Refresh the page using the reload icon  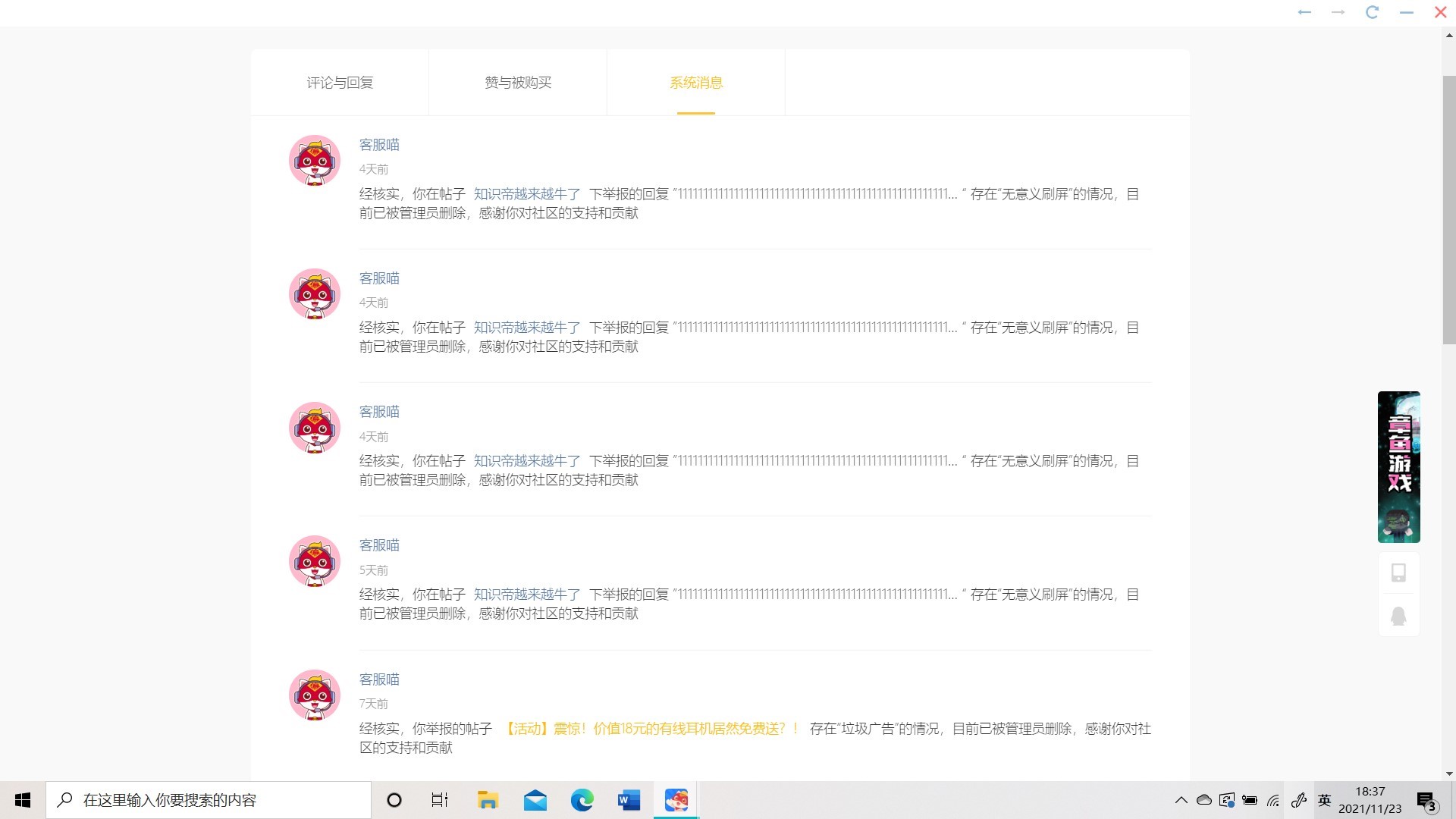(1372, 12)
